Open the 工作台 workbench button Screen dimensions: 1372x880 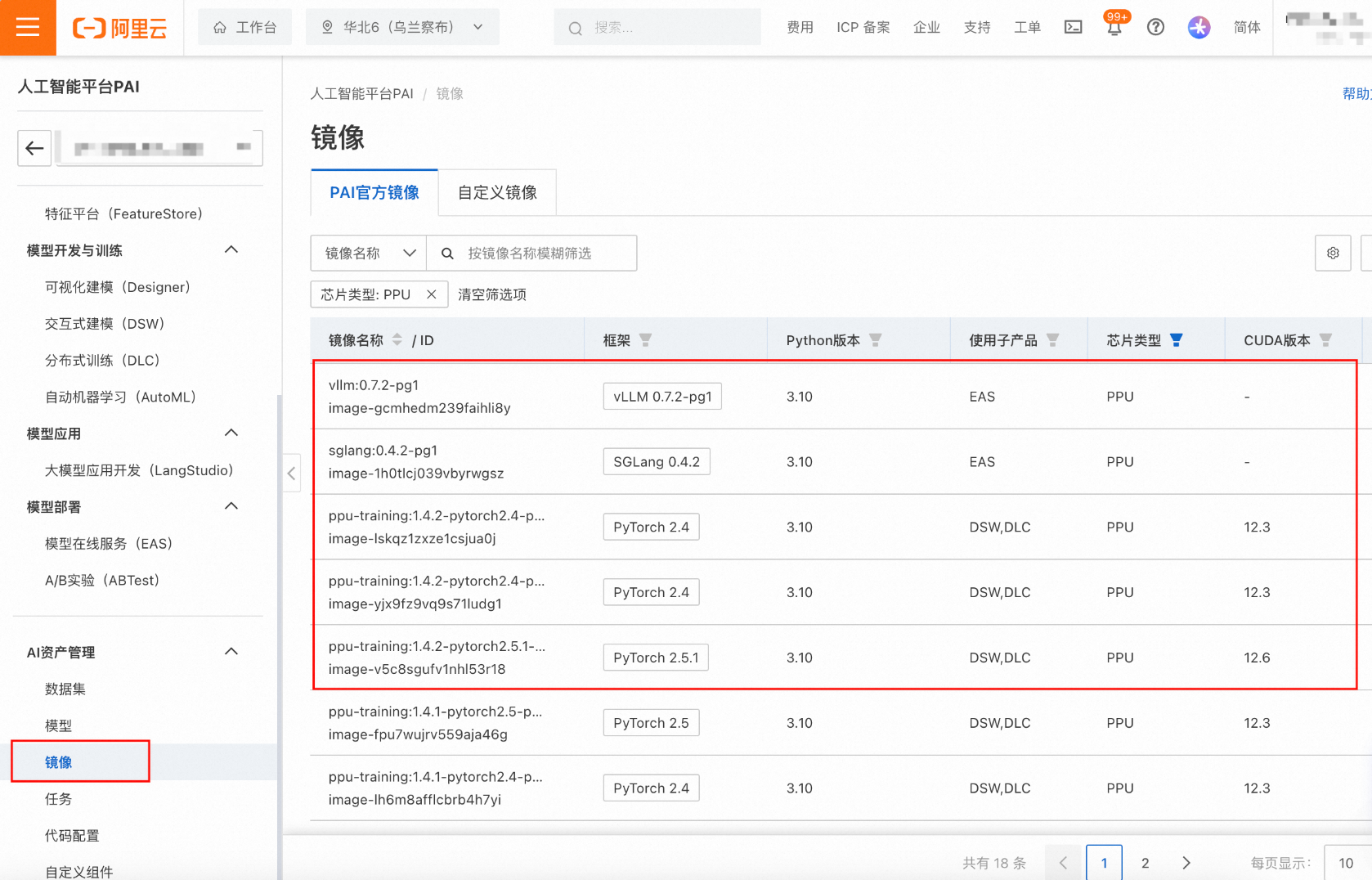[x=244, y=27]
